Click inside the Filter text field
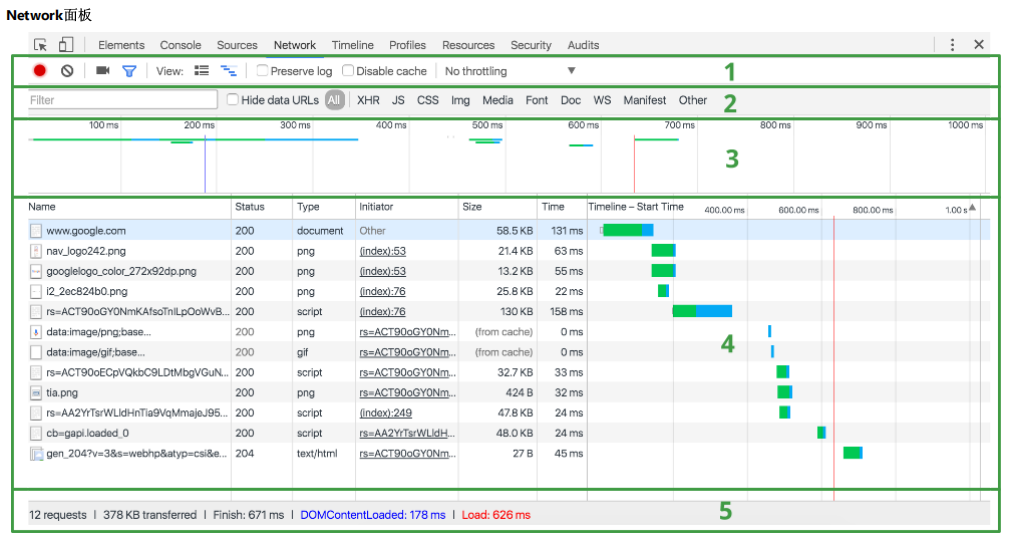1011x537 pixels. click(x=123, y=100)
